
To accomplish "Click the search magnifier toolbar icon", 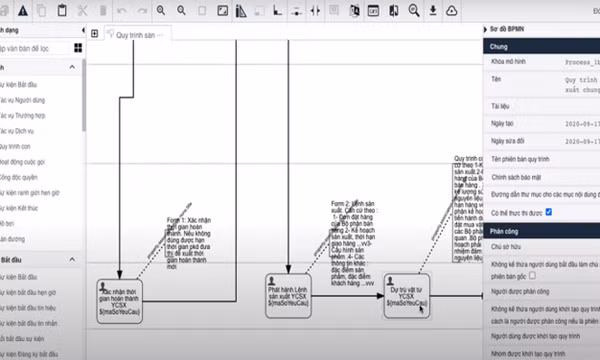I will [414, 10].
